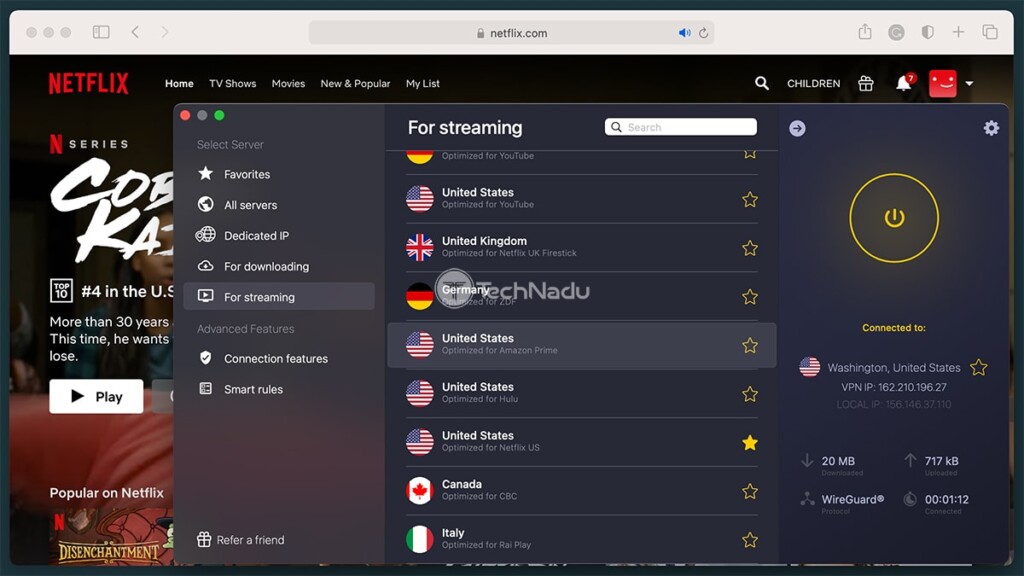Unfavorite the Netflix US server star

click(x=750, y=443)
